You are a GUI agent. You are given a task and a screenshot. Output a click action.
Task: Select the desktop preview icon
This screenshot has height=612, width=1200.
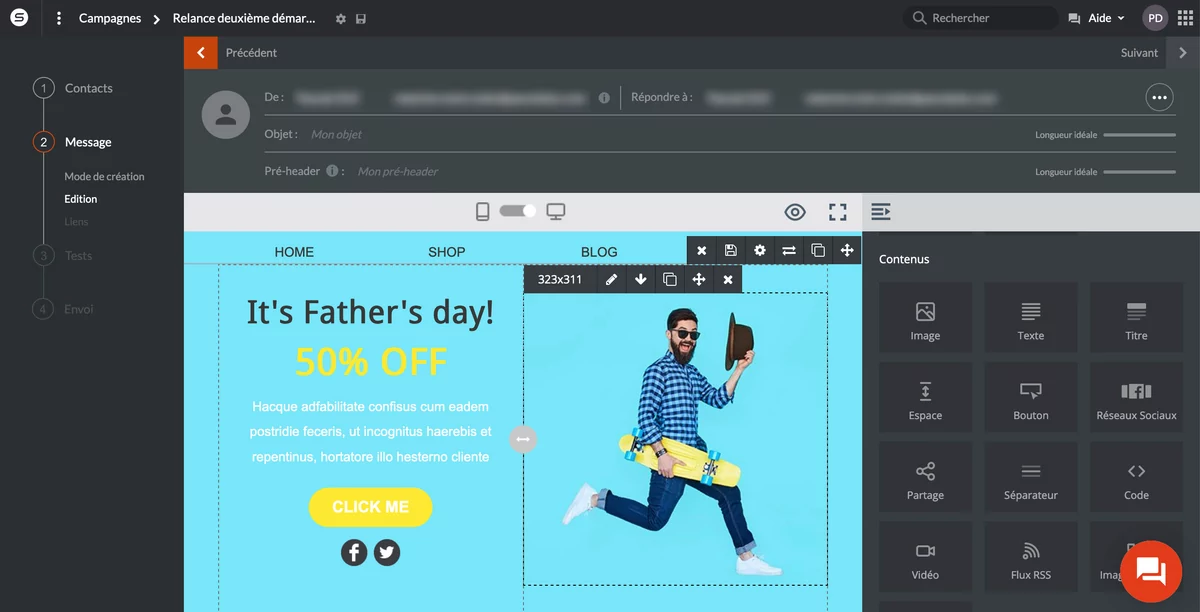pos(556,211)
